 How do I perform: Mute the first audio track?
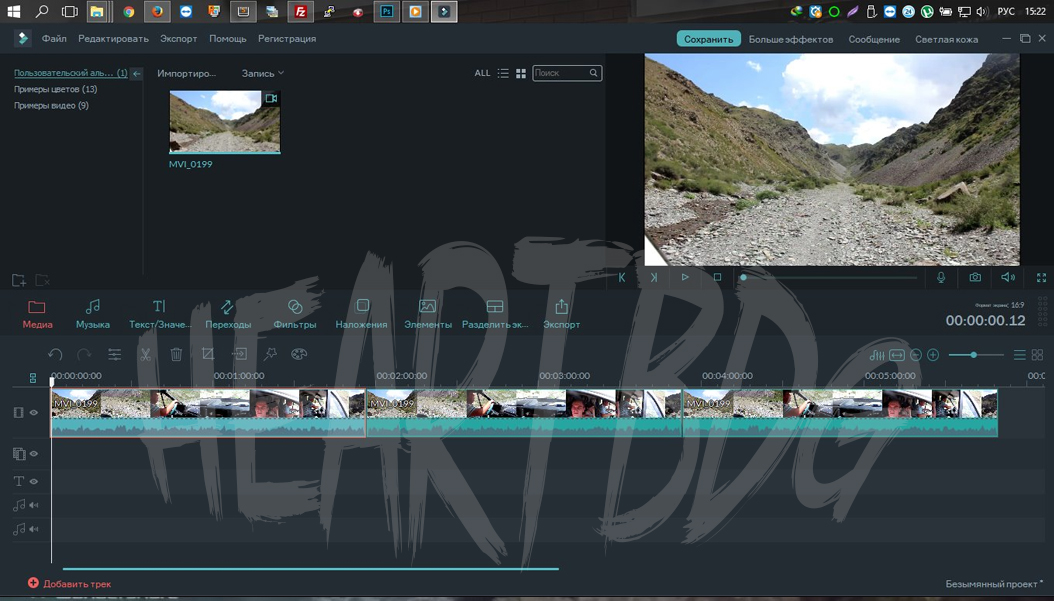click(x=32, y=505)
